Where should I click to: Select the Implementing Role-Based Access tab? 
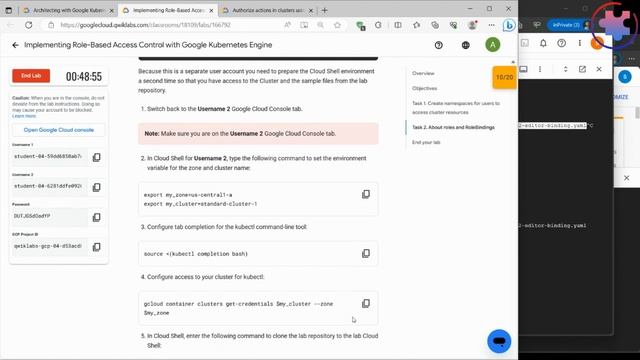(168, 10)
